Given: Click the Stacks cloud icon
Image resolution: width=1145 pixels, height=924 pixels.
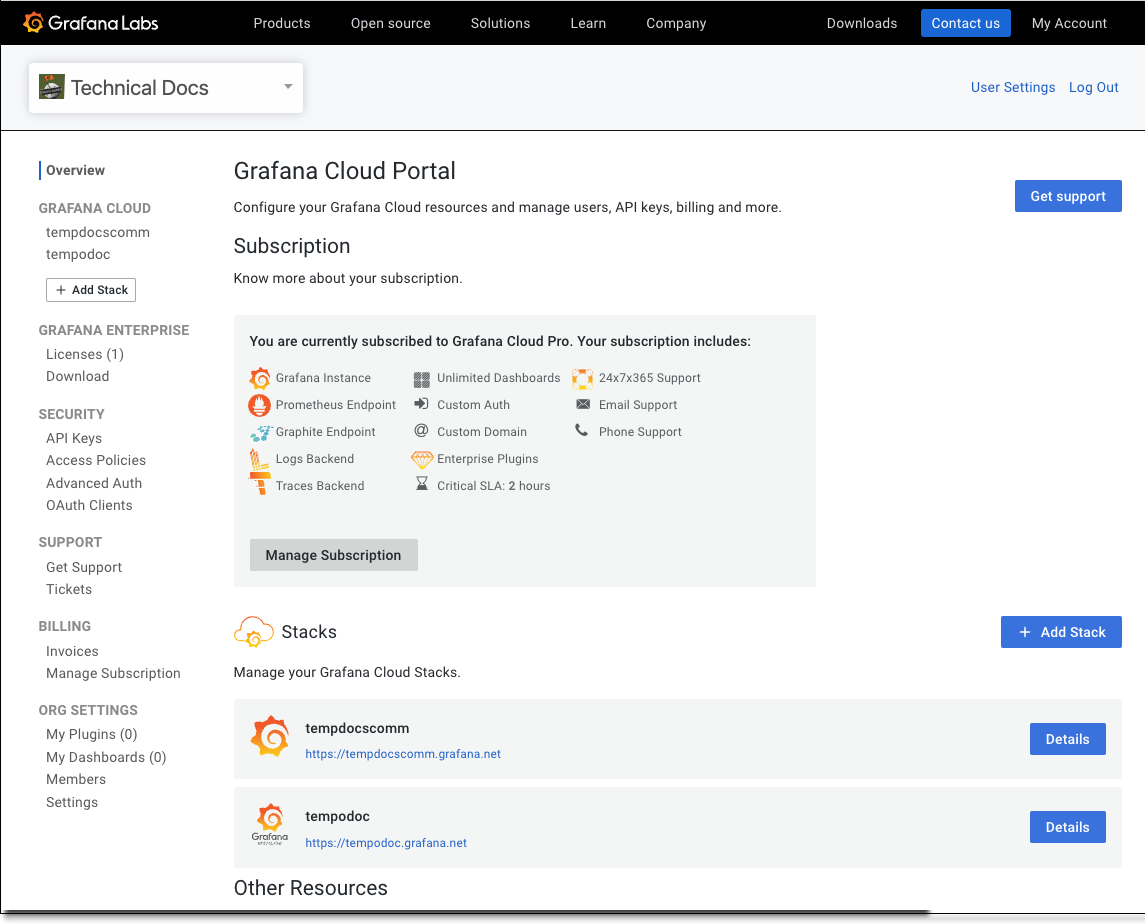Looking at the screenshot, I should pos(254,632).
